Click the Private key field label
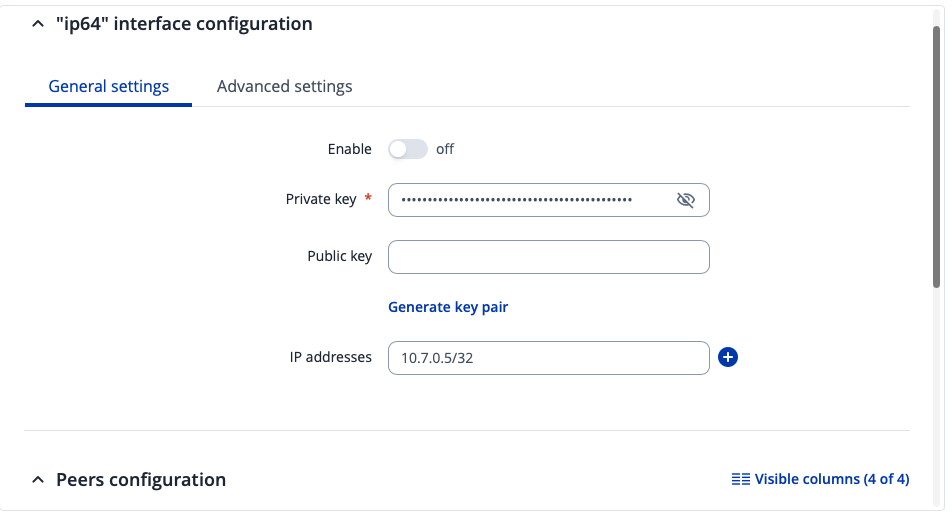Viewport: 952px width, 519px height. [x=321, y=199]
